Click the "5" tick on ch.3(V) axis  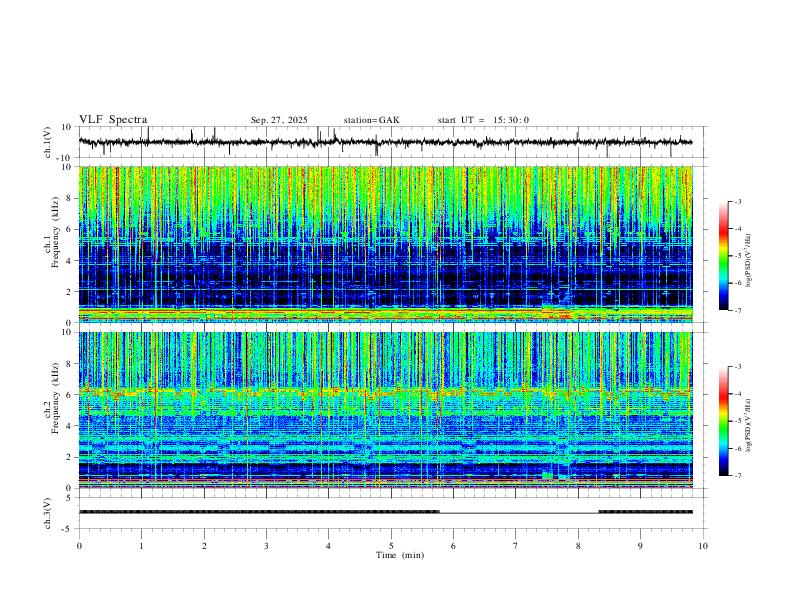tap(69, 497)
